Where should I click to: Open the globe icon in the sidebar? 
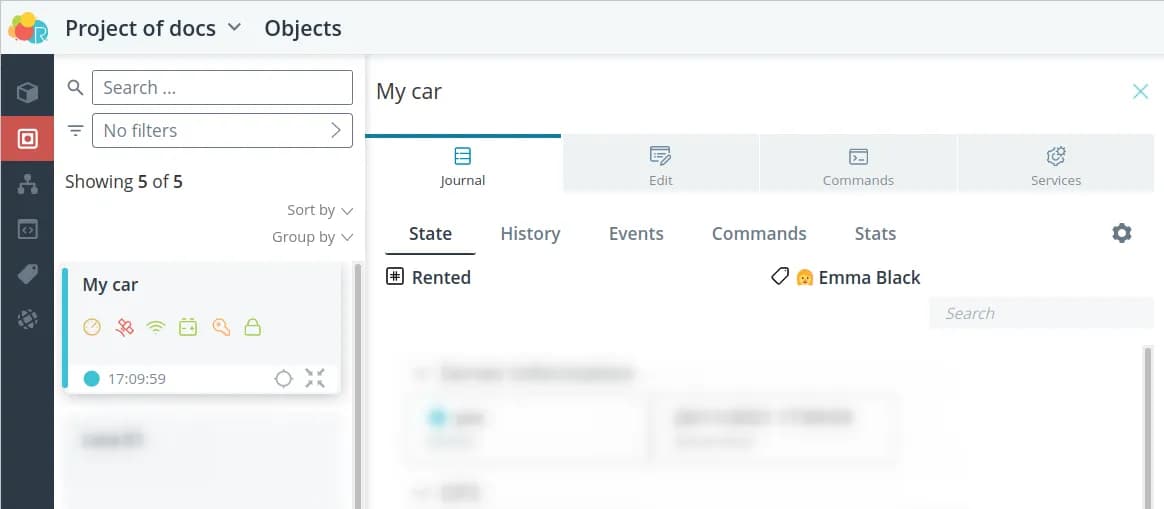[x=27, y=319]
